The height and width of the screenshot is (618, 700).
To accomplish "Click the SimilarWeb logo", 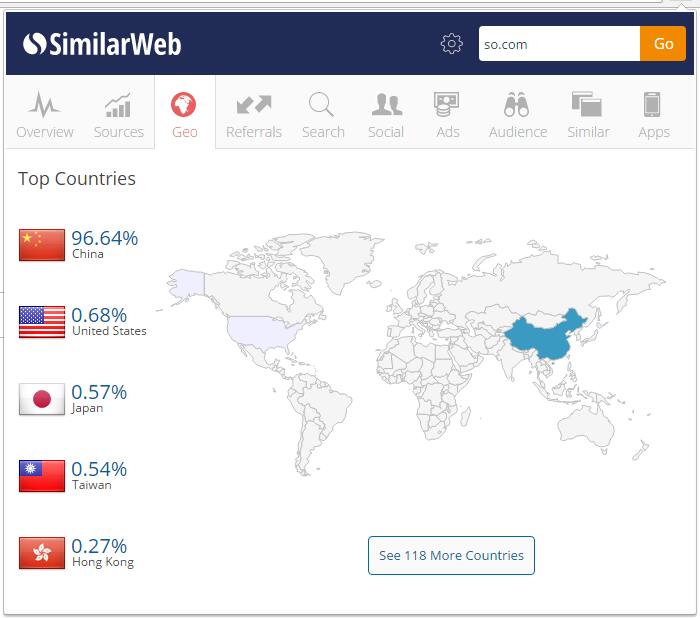I will click(102, 44).
